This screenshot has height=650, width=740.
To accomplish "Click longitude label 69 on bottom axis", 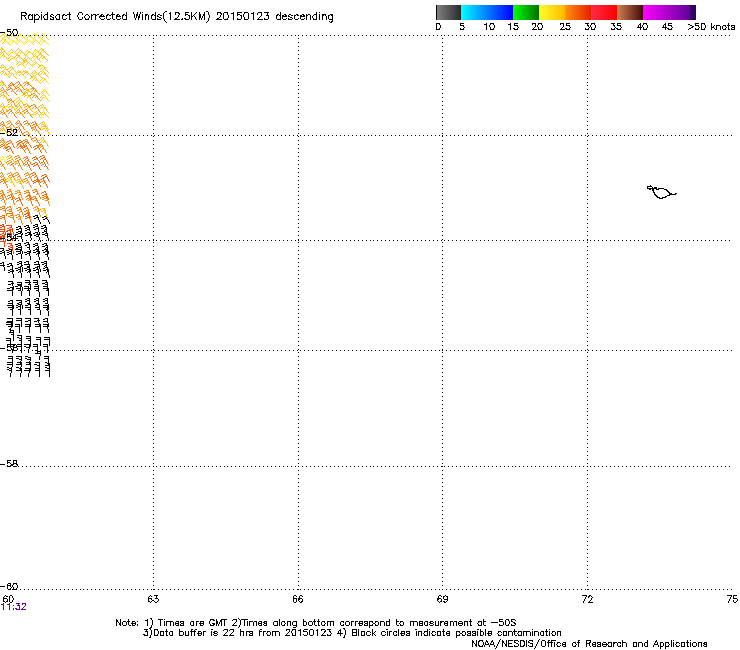I will (442, 599).
